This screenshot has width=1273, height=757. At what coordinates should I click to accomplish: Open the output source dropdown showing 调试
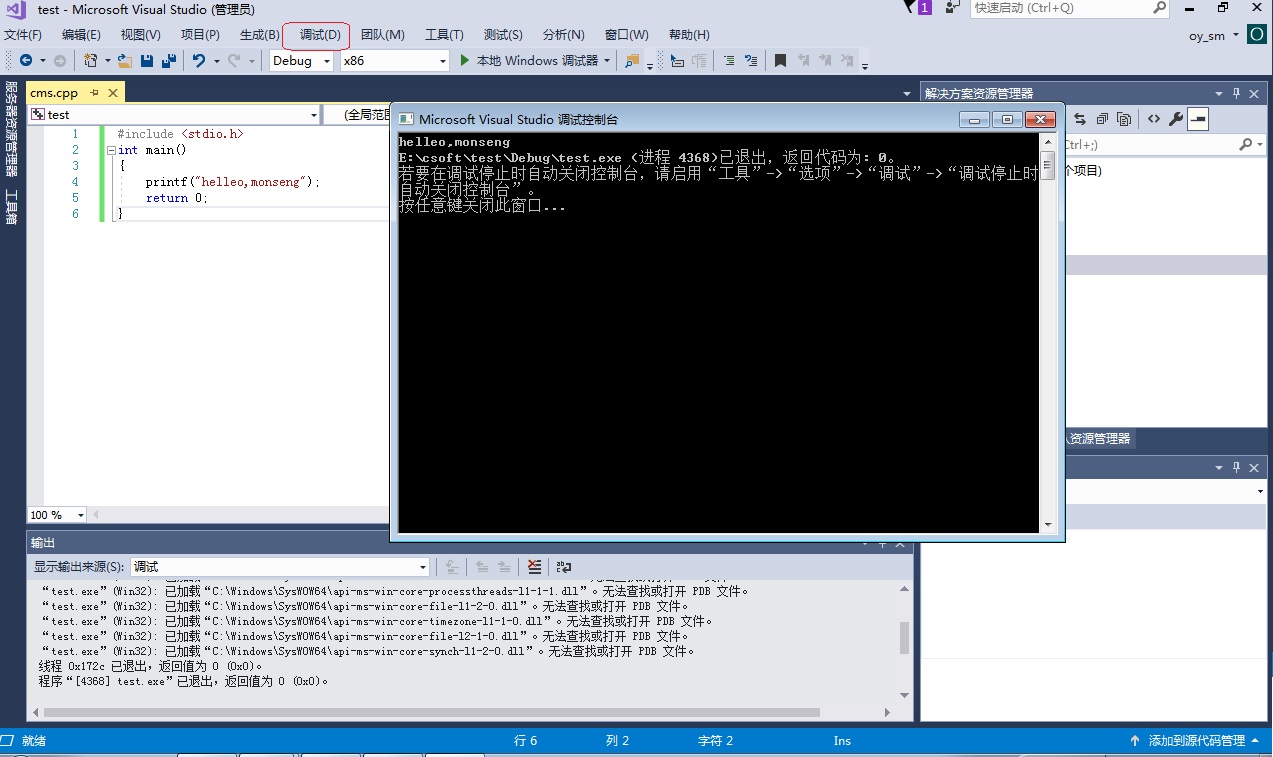click(280, 567)
